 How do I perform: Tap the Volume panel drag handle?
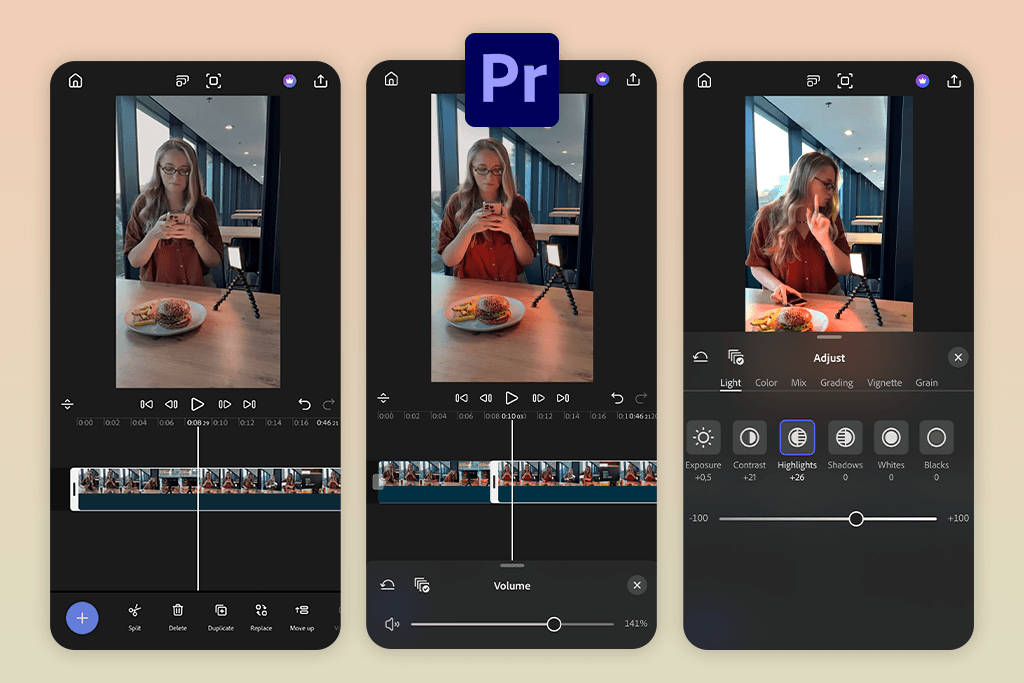(512, 565)
